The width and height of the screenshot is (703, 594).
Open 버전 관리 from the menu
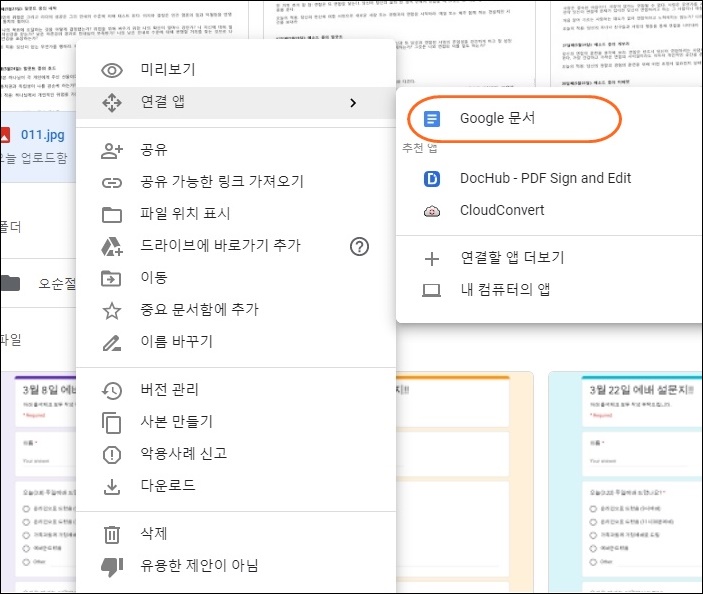point(236,390)
